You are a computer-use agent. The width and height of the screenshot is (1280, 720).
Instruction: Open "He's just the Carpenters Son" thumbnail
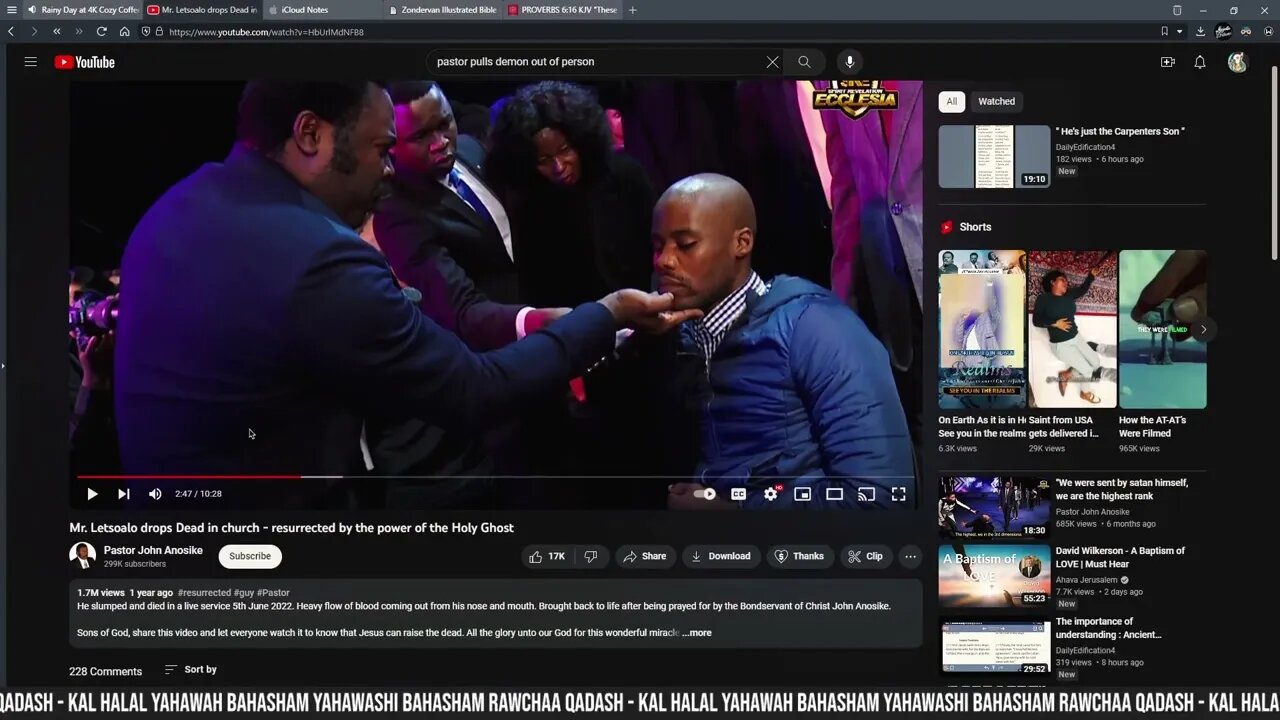994,156
